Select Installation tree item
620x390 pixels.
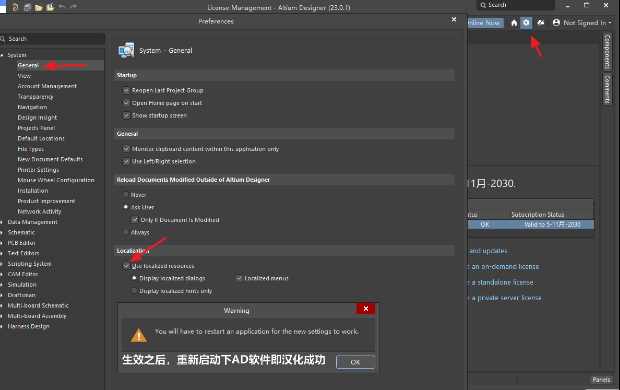(33, 191)
